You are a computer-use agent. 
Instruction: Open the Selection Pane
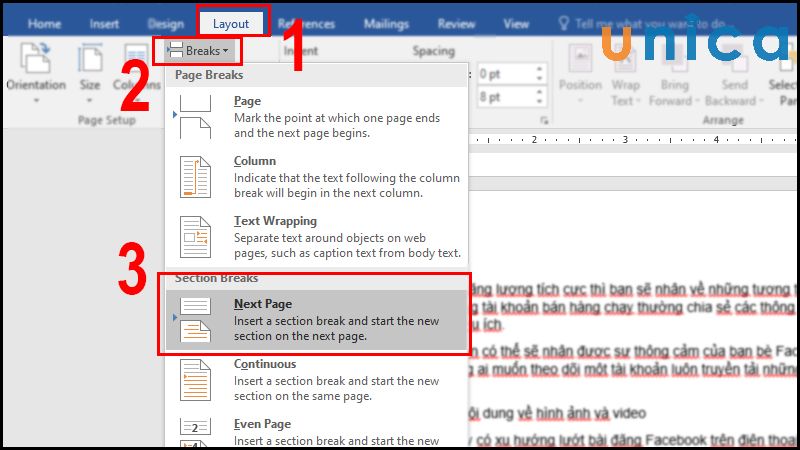[x=783, y=73]
